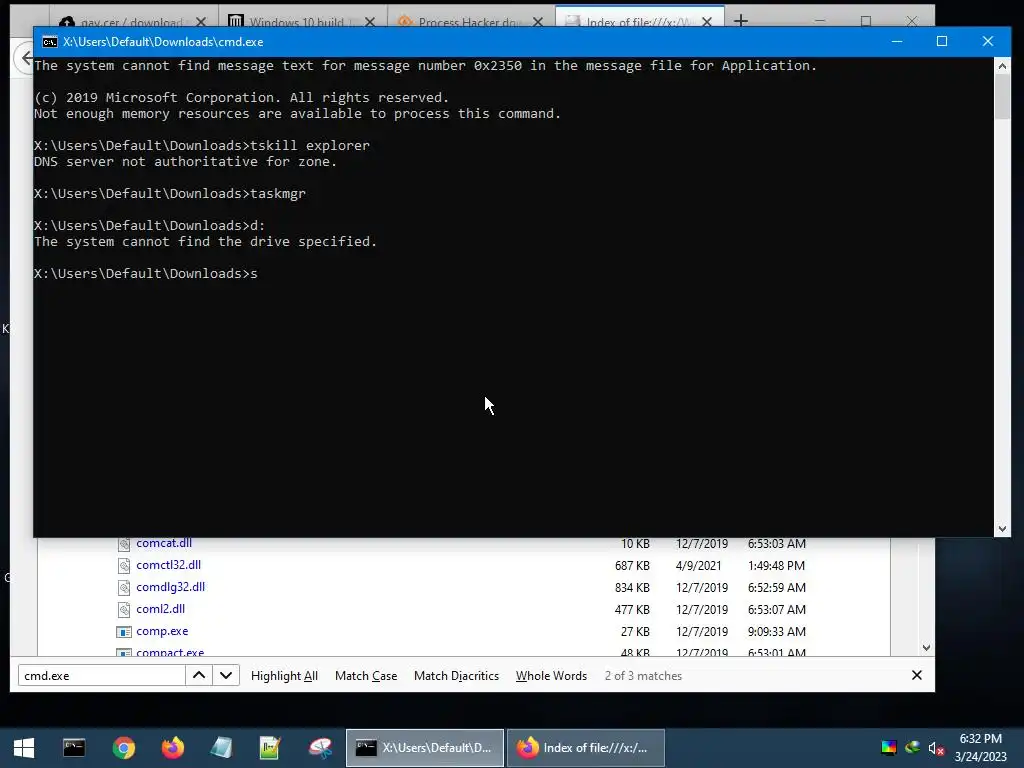Click the Firefox back arrow button

pyautogui.click(x=25, y=59)
